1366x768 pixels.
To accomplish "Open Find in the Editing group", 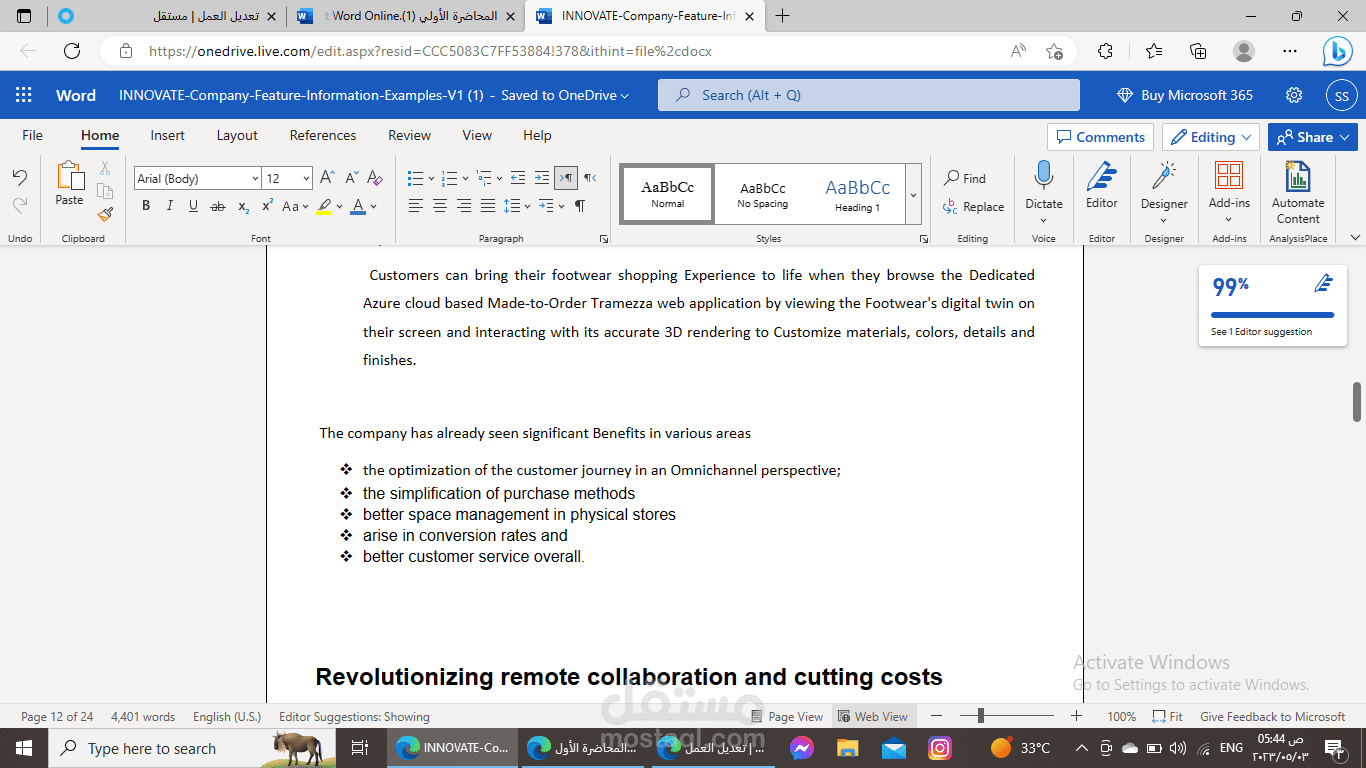I will pyautogui.click(x=965, y=178).
